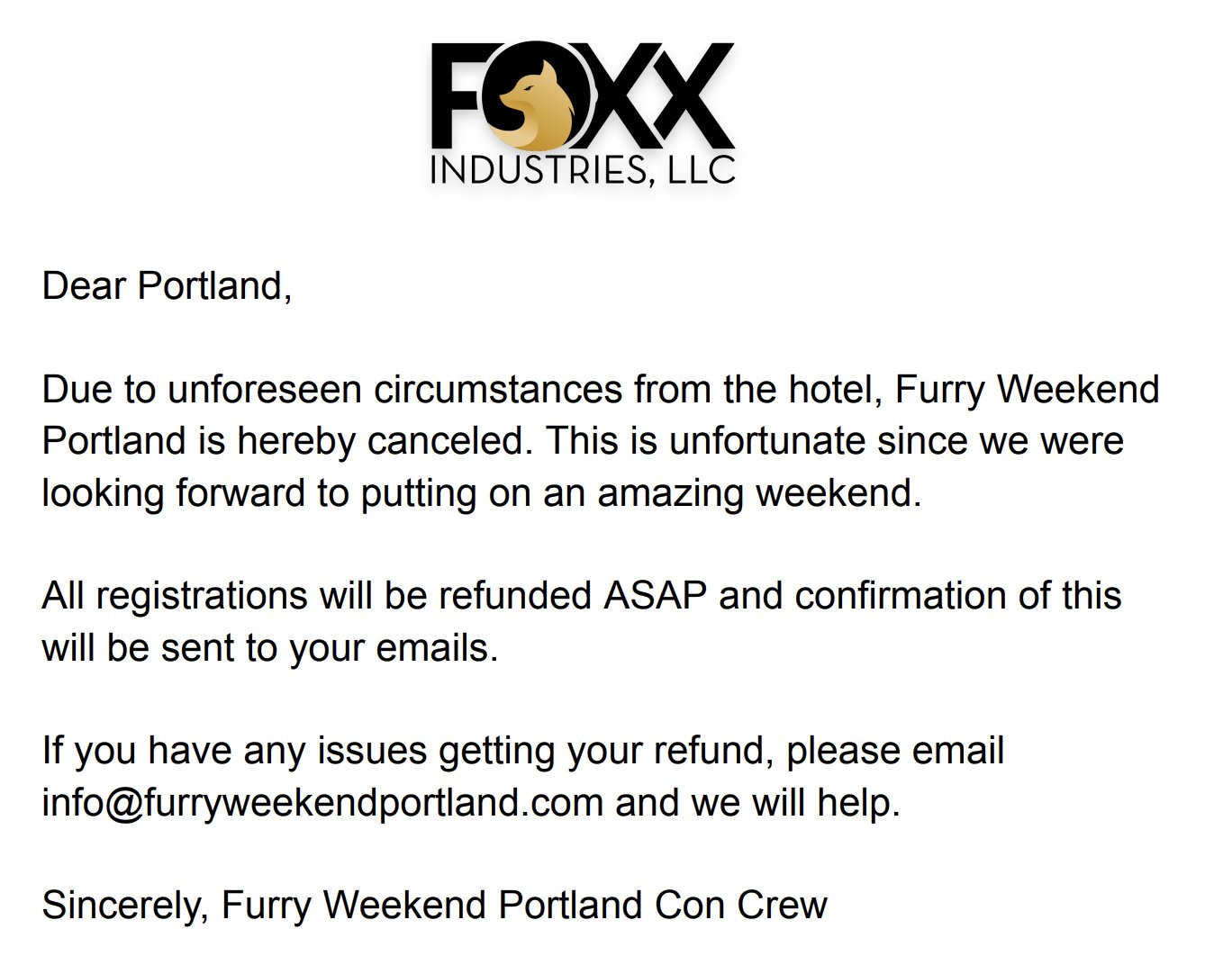
Task: Click the INDUSTRIES, LLC logo text
Action: 583,169
